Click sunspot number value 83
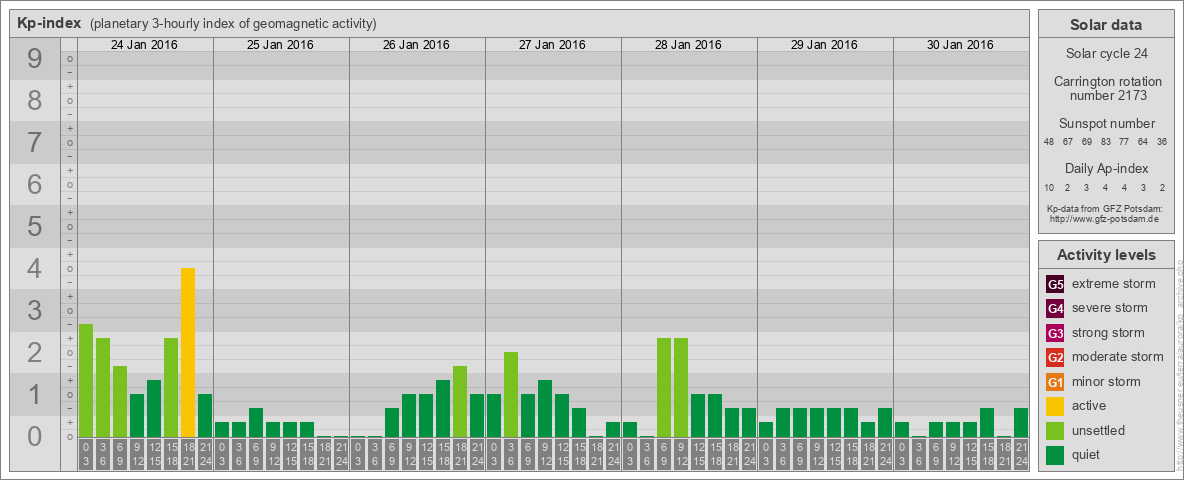This screenshot has height=480, width=1184. click(1105, 142)
